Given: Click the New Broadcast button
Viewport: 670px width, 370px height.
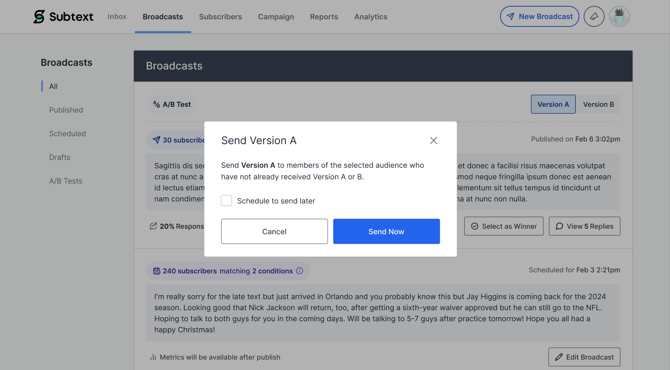Looking at the screenshot, I should click(540, 17).
